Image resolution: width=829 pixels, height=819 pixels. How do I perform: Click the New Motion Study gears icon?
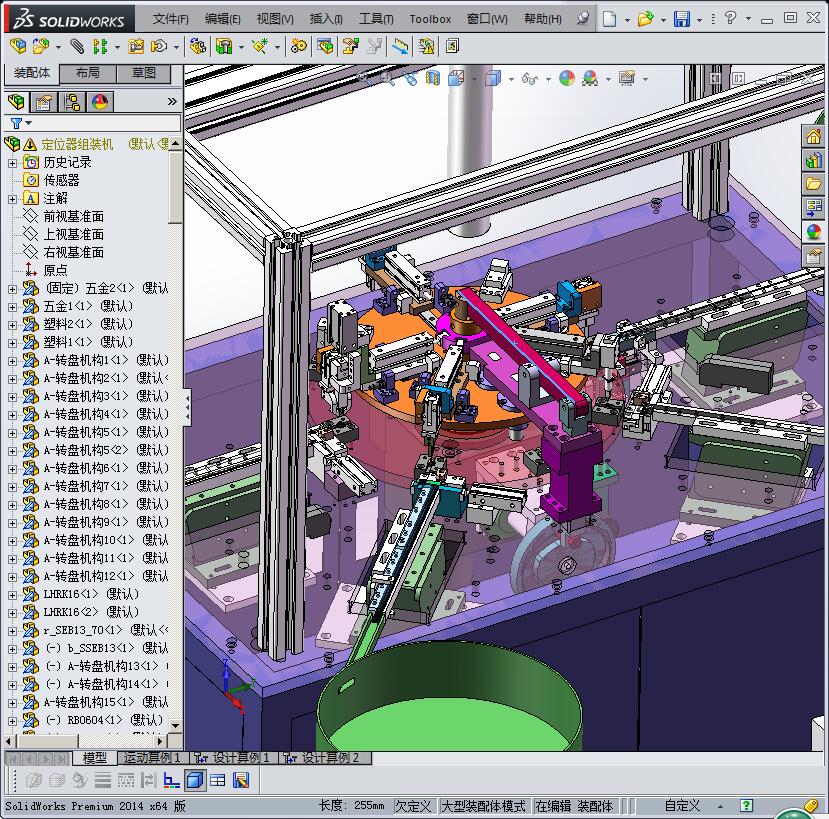(x=298, y=47)
